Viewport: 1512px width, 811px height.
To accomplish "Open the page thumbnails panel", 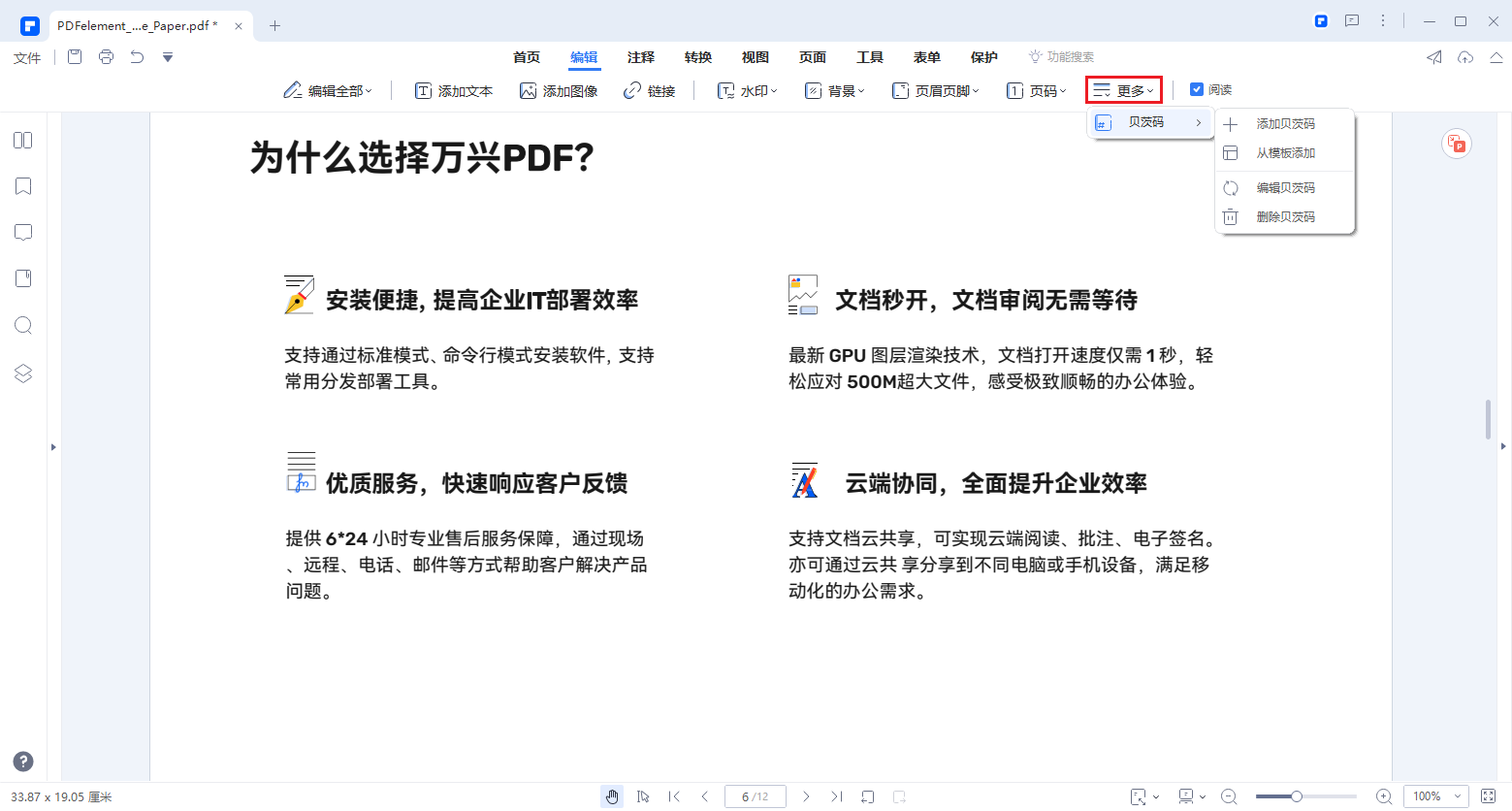I will (22, 140).
